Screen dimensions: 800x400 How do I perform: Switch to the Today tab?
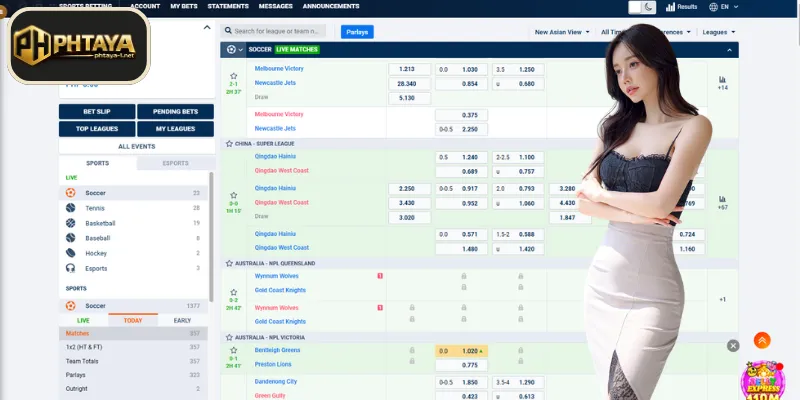pos(133,320)
